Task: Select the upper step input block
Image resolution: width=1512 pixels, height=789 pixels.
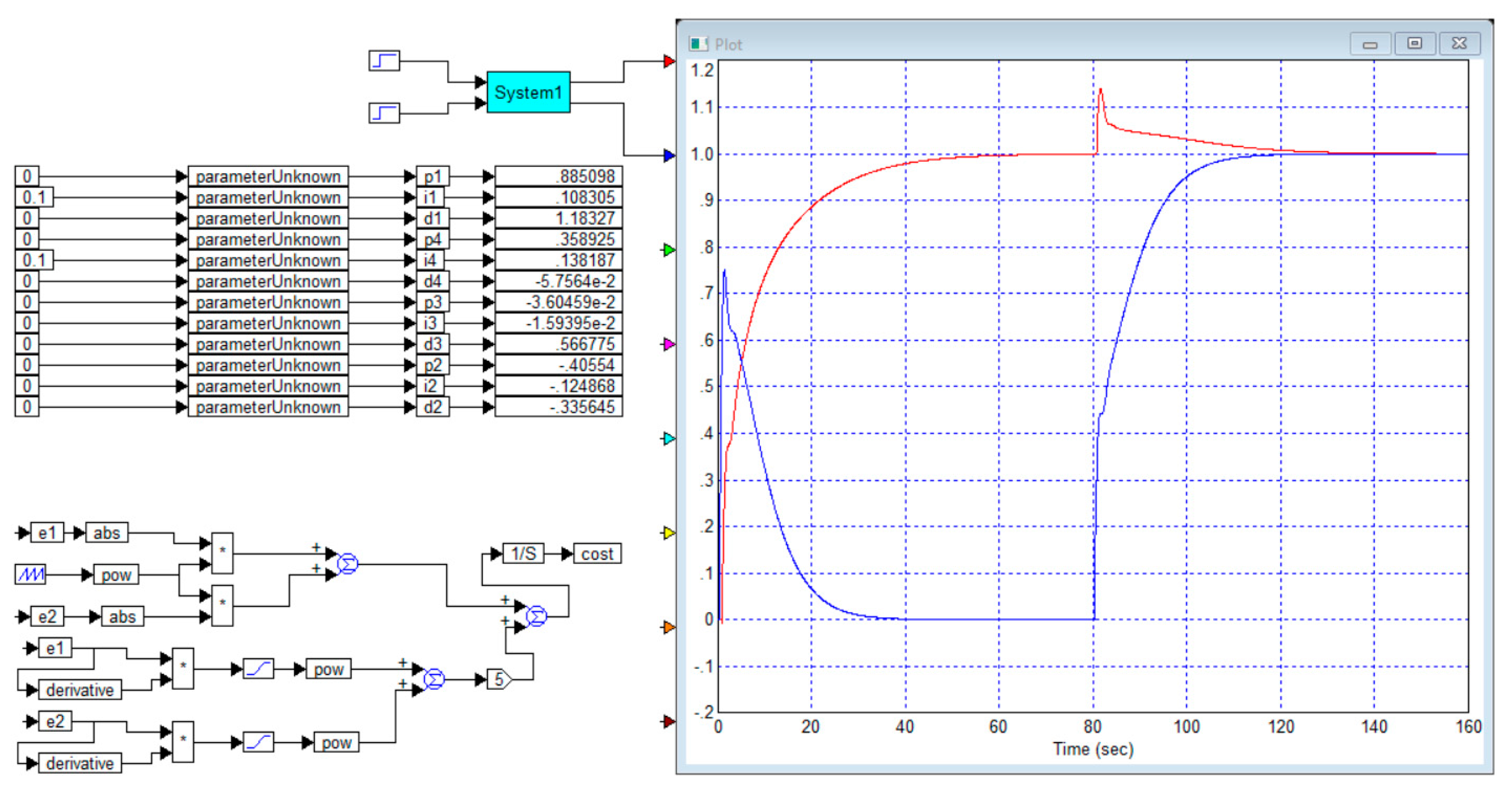Action: 384,60
